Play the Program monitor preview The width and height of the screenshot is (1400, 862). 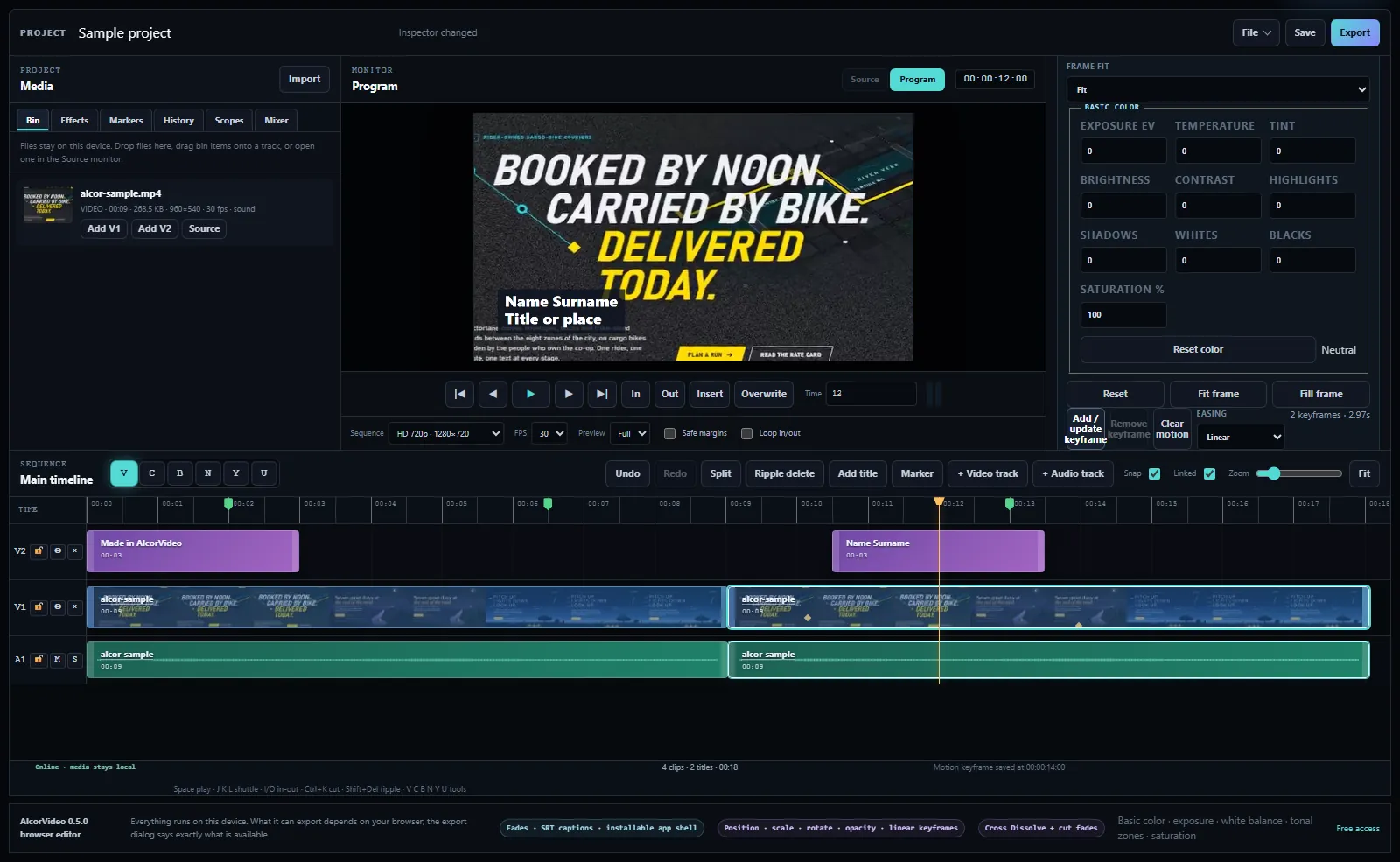530,394
